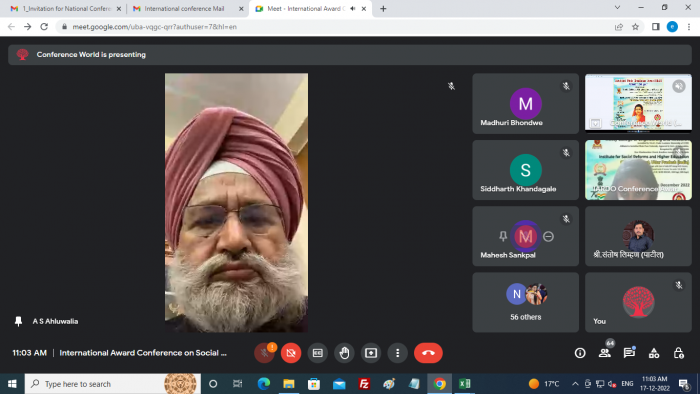Remove Mahesh Sankpal minus icon
This screenshot has height=394, width=700.
tap(549, 236)
